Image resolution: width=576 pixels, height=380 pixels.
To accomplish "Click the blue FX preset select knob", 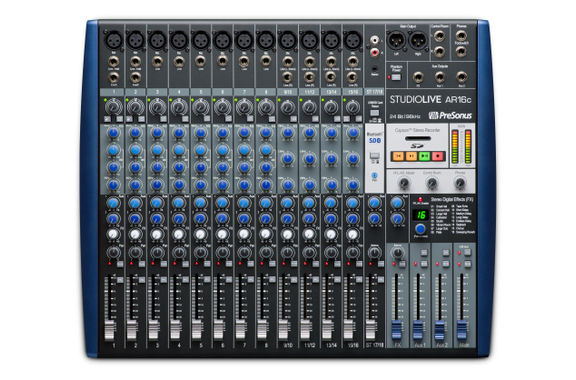I will point(420,229).
